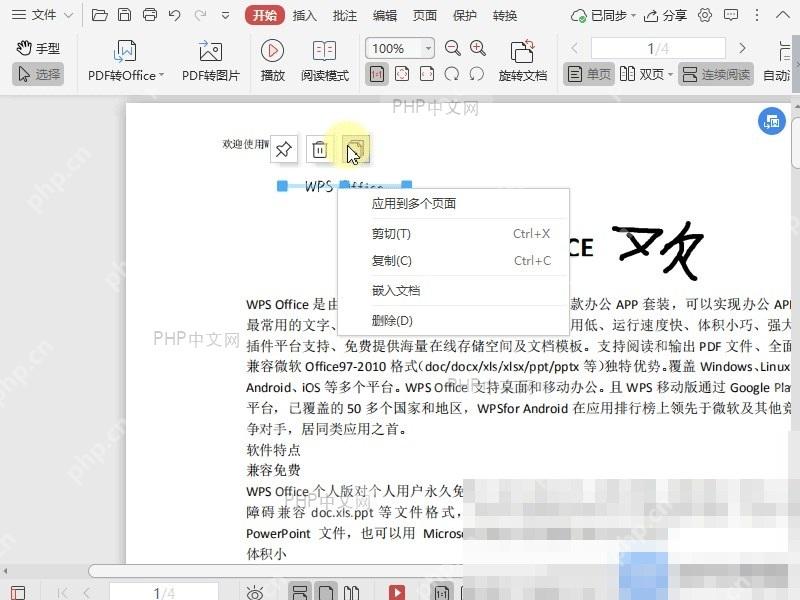Click the feedback chat bubble icon

(731, 15)
